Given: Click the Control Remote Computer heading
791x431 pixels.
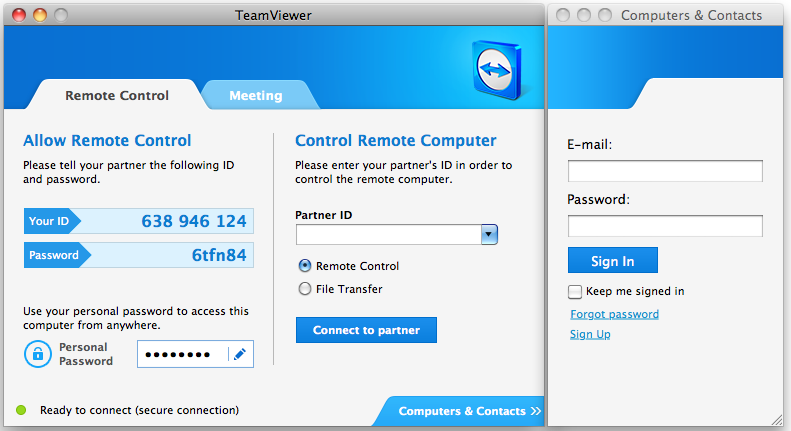Looking at the screenshot, I should [396, 140].
